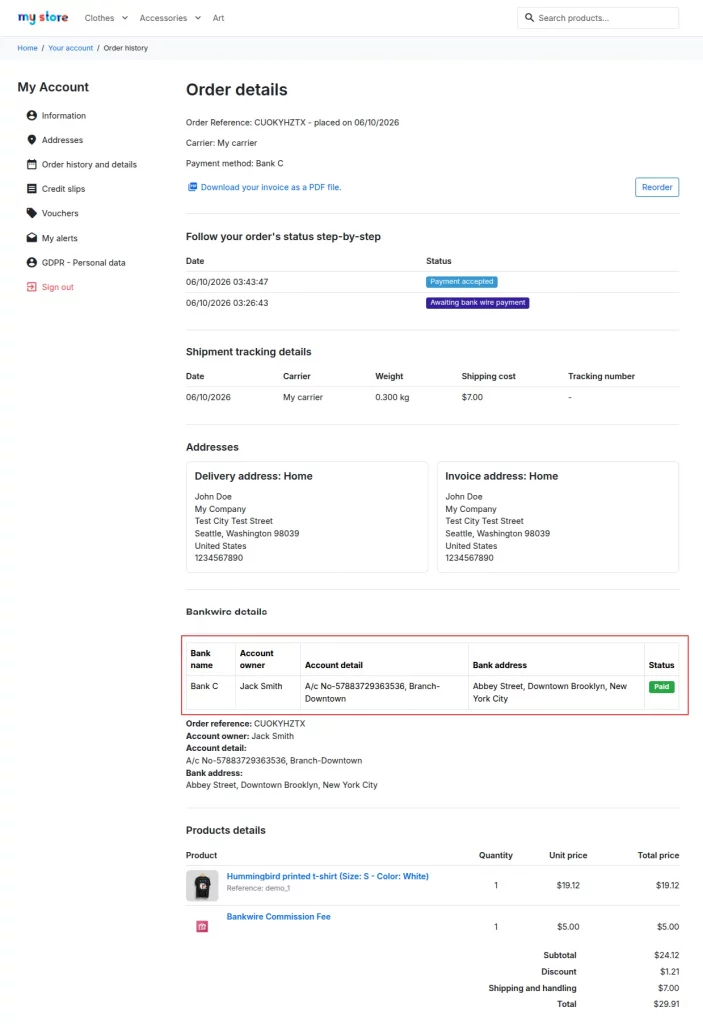Click the date 06/10/2026 03:26:43
The width and height of the screenshot is (703, 1024).
tap(227, 303)
